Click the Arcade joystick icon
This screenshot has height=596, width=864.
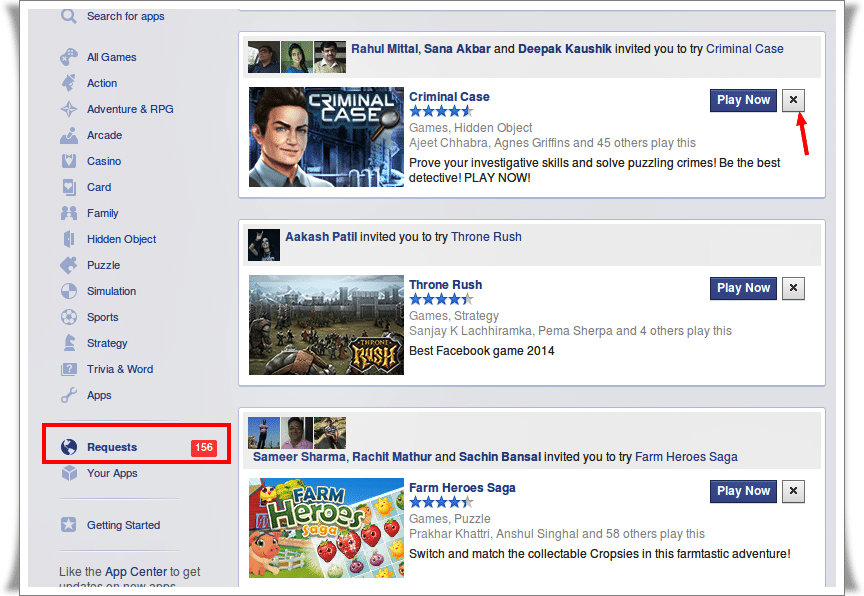69,135
